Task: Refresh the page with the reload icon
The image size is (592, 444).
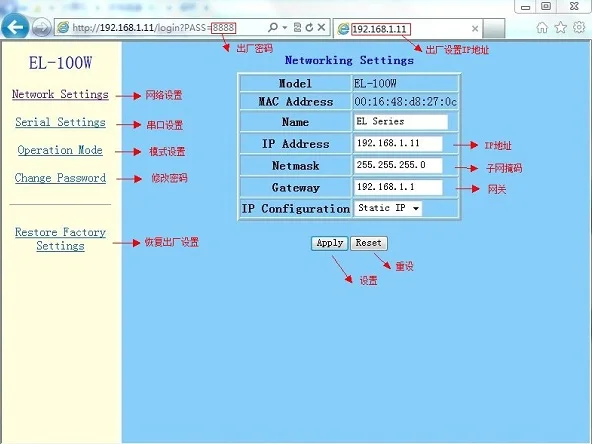Action: [309, 27]
